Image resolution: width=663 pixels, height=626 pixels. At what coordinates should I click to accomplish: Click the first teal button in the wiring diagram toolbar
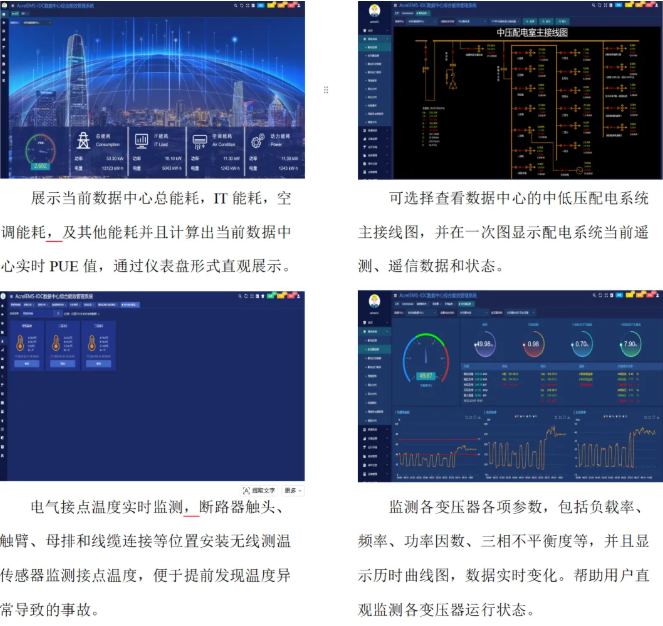[x=530, y=21]
